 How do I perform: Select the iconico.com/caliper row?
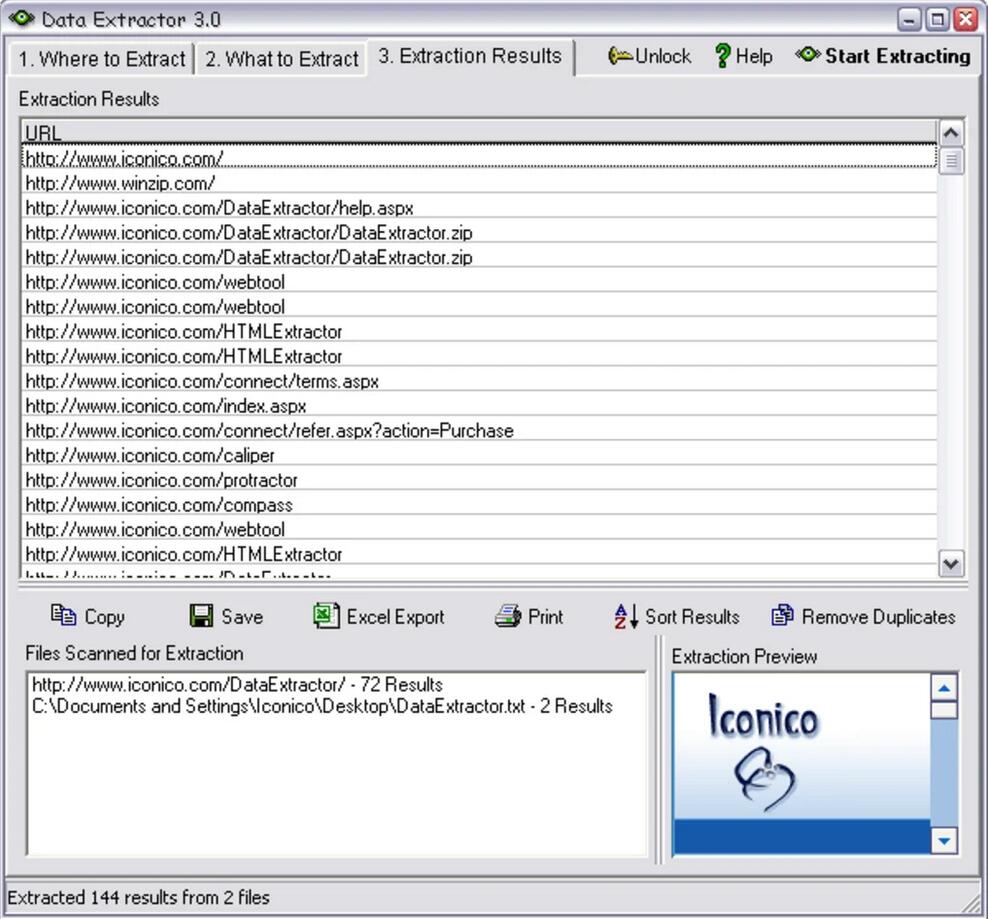tap(479, 455)
